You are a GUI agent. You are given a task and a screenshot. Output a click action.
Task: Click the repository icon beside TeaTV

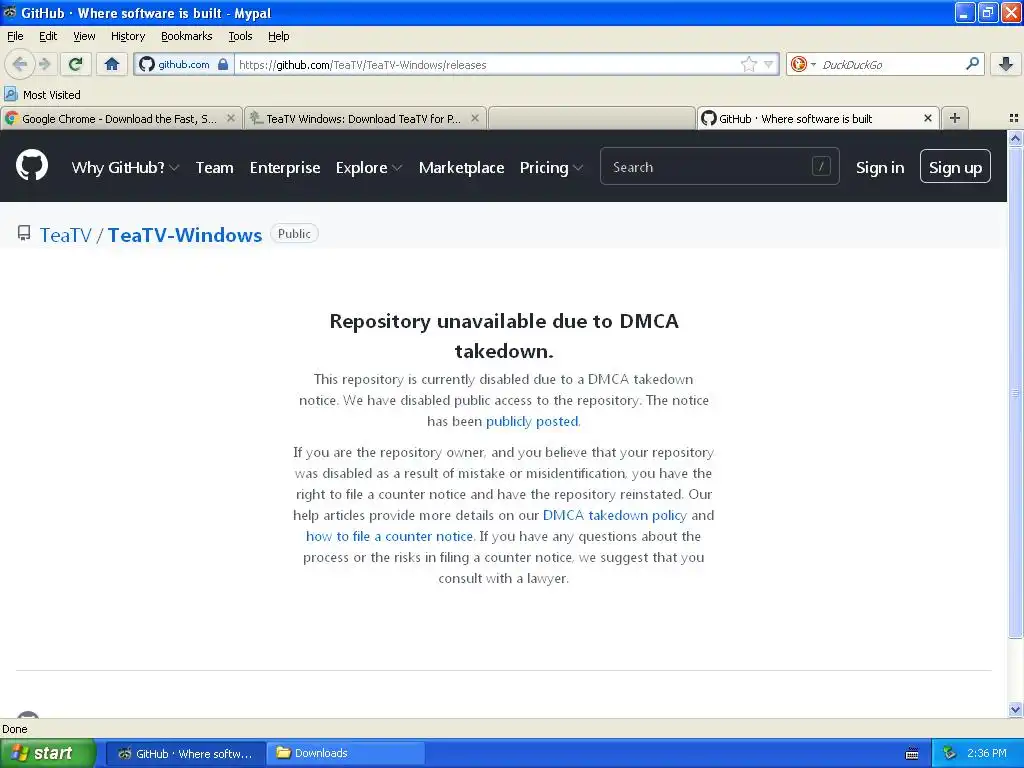point(24,233)
